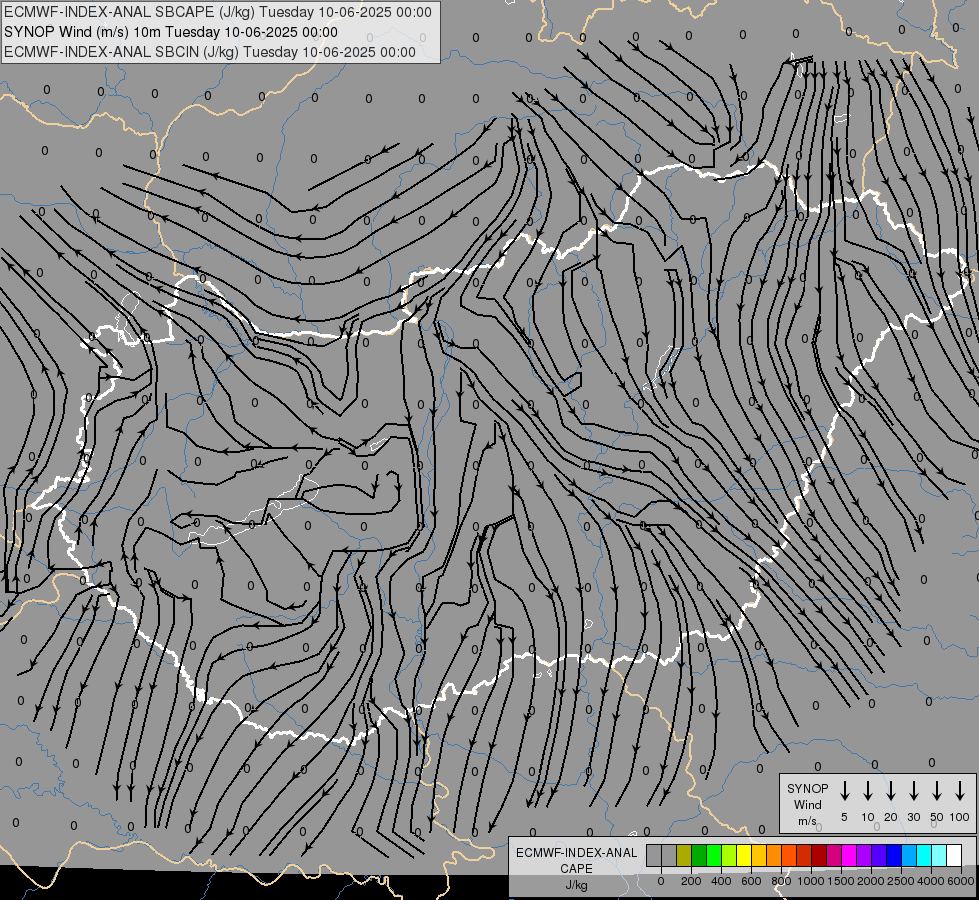Viewport: 979px width, 900px height.
Task: Click the '800' tick label on the colorbar
Action: 781,881
